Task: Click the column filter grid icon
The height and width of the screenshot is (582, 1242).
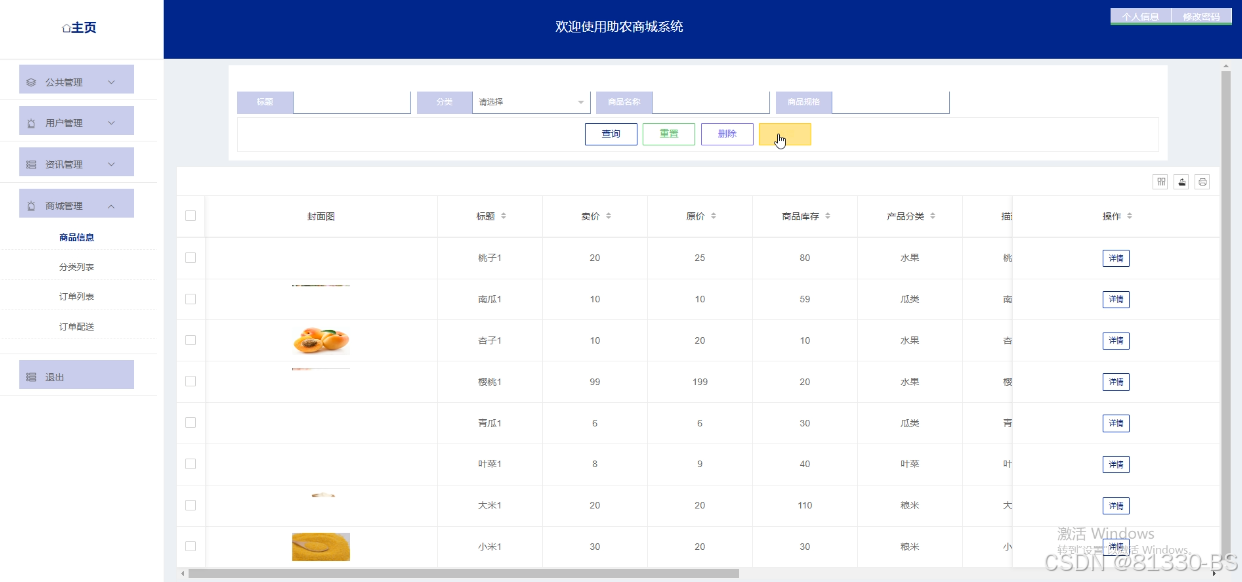Action: coord(1161,182)
